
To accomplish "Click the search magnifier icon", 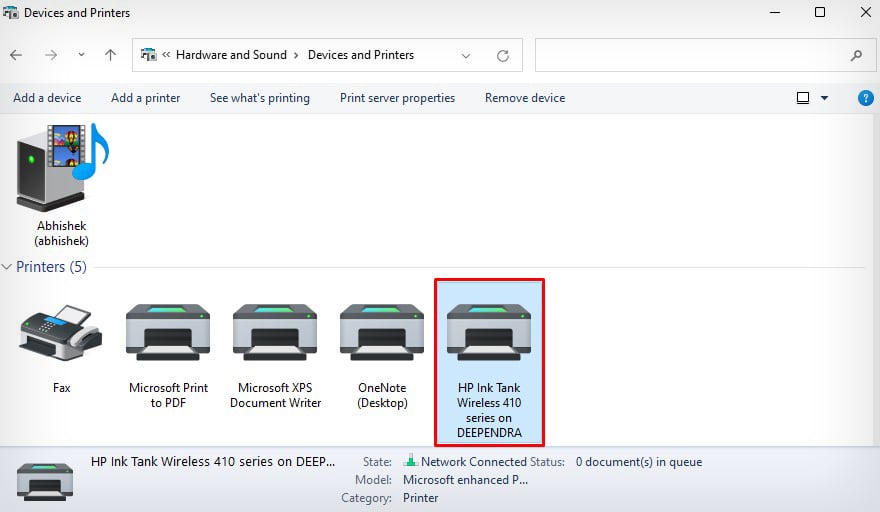I will pyautogui.click(x=856, y=56).
